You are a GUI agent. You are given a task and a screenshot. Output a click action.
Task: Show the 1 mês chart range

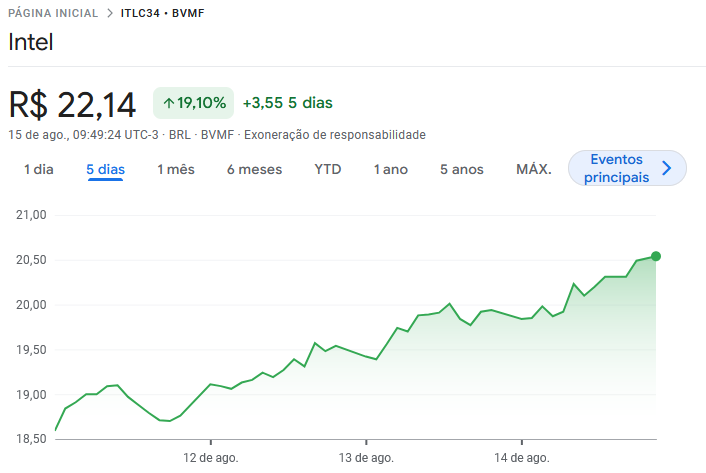tap(176, 169)
